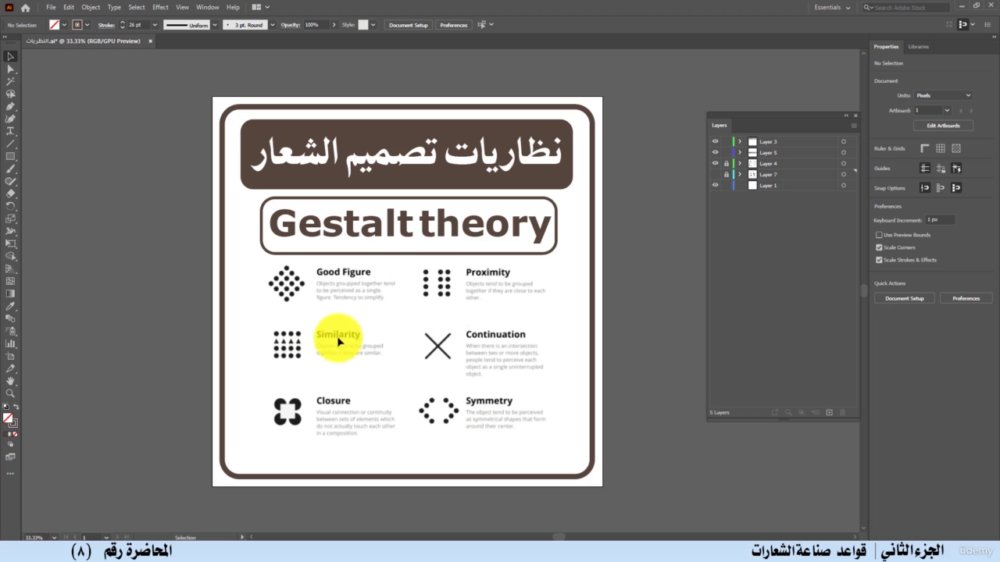Hide Layer 5 with eye icon
This screenshot has height=562, width=1000.
(x=715, y=152)
